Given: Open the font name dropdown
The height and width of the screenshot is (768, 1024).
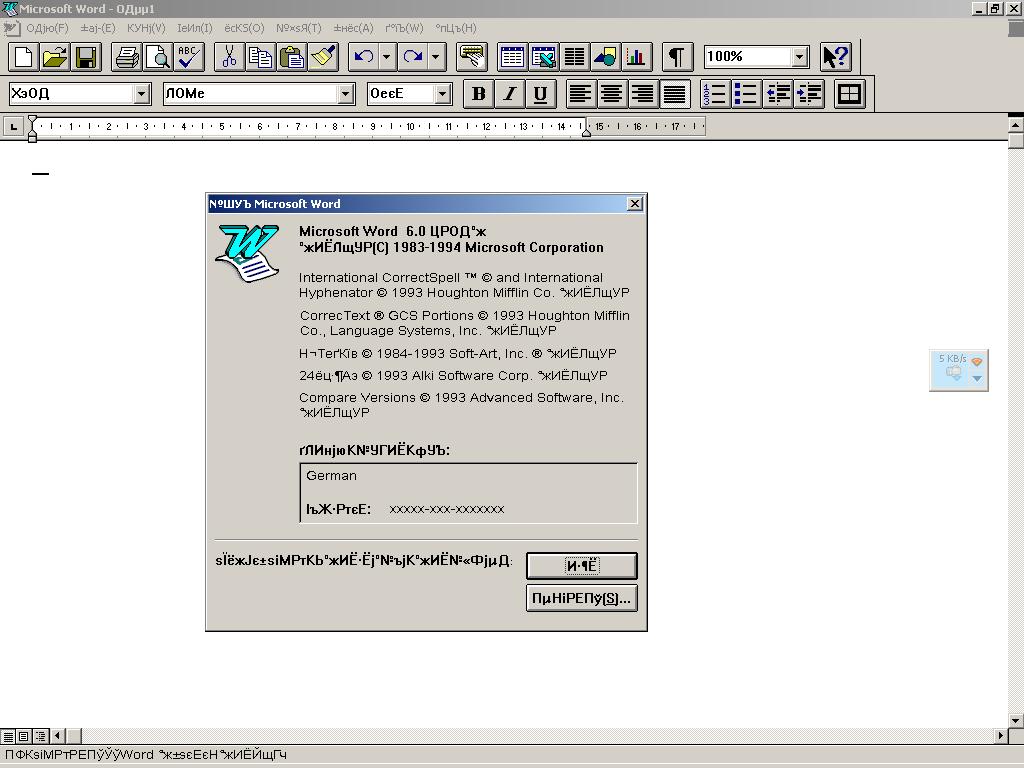Looking at the screenshot, I should (x=345, y=94).
